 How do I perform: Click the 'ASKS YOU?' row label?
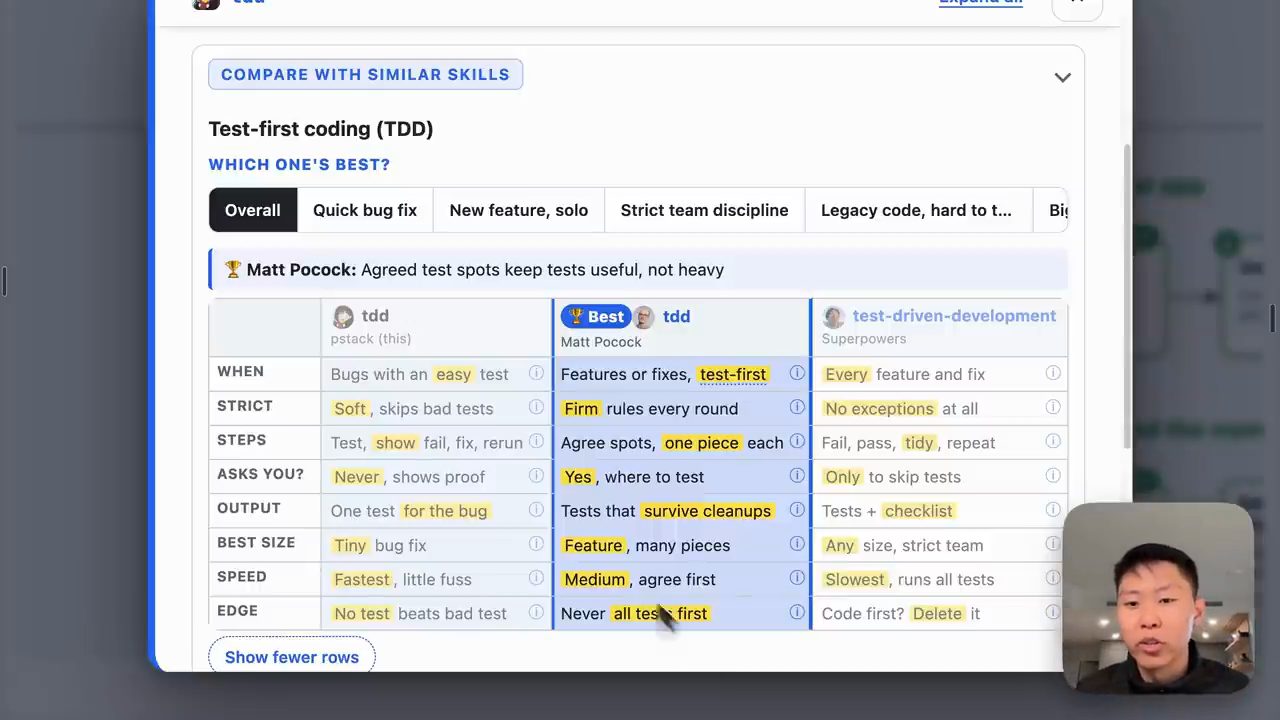tap(260, 474)
